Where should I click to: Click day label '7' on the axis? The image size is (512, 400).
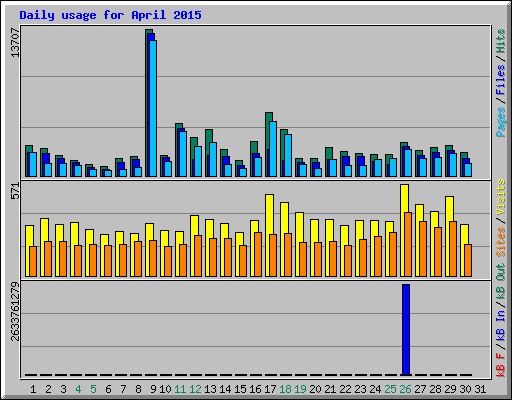coord(123,389)
